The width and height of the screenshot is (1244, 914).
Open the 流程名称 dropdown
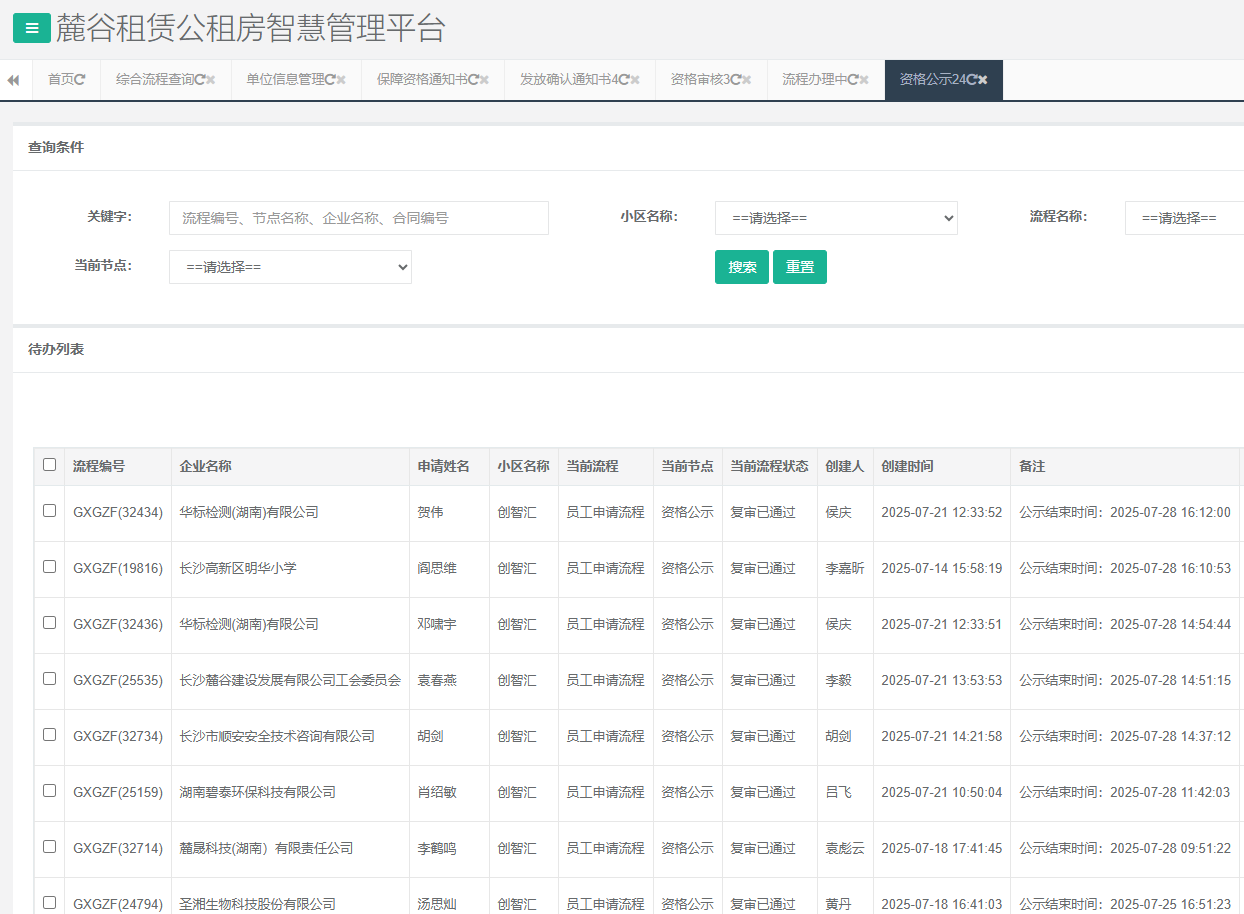click(1184, 218)
